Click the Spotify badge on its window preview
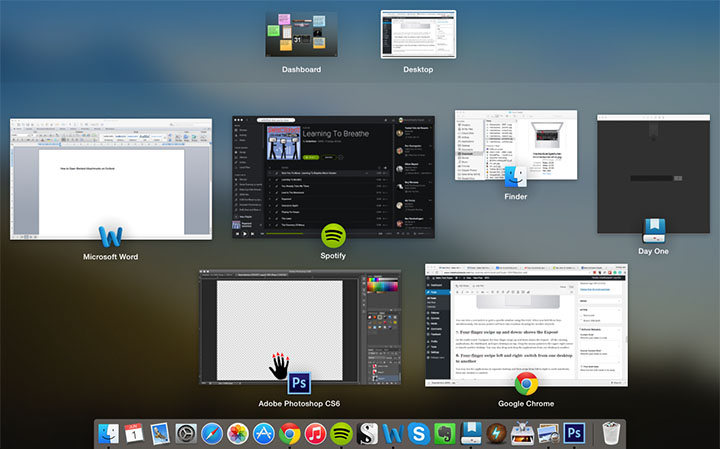720x449 pixels. [333, 236]
